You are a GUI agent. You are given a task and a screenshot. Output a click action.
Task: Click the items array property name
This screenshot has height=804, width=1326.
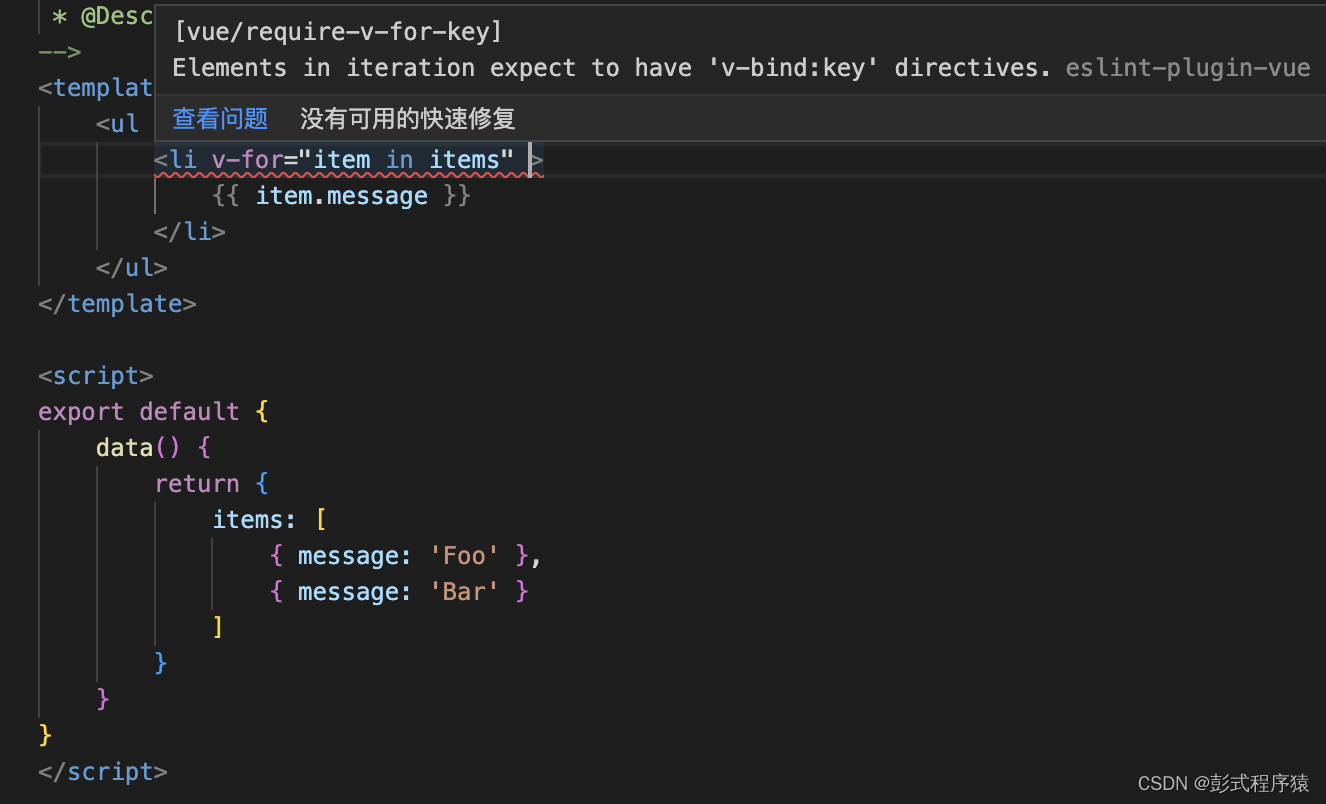(x=248, y=520)
